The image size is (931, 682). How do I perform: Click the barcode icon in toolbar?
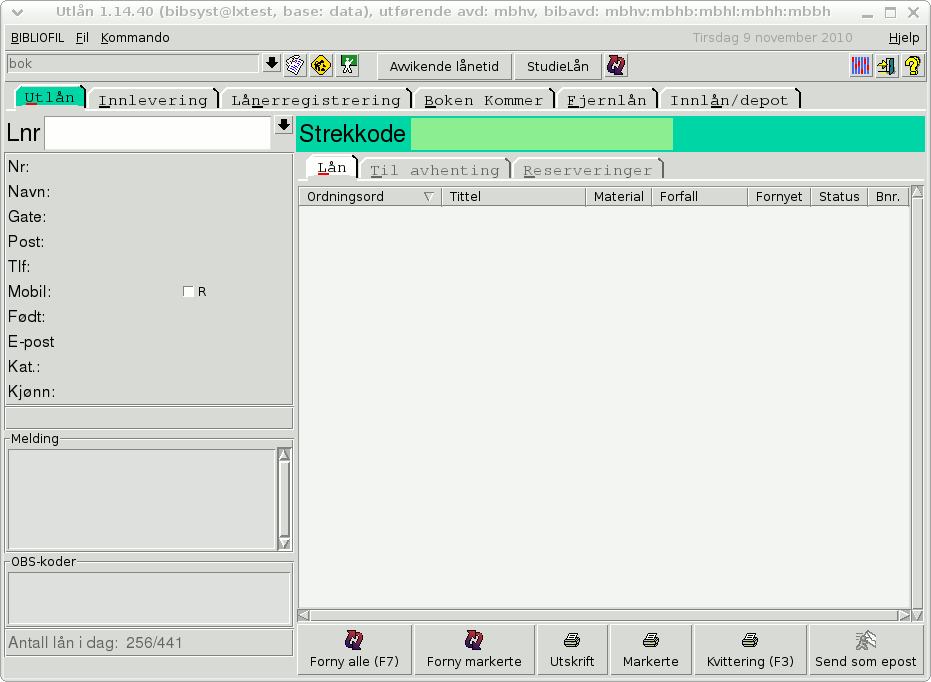pos(861,66)
